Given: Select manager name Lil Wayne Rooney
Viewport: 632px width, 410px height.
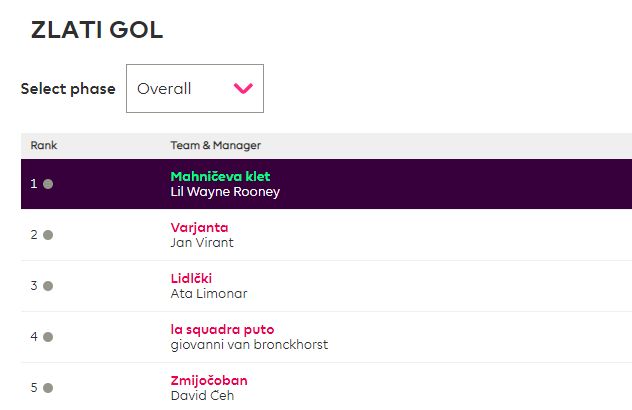Looking at the screenshot, I should point(225,192).
